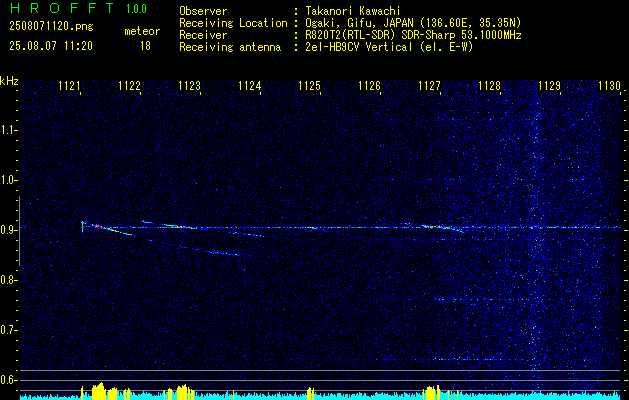Click the version number 1.0.0
The image size is (629, 400).
[136, 9]
